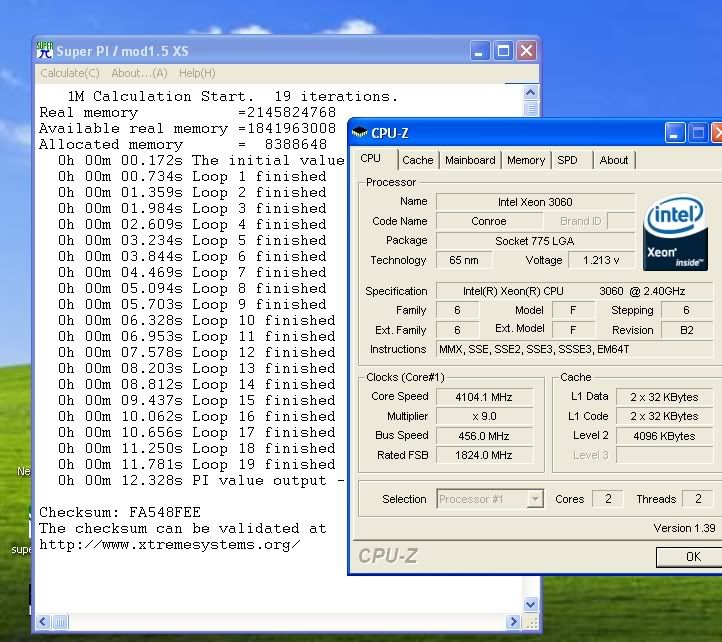Screen dimensions: 722x642
Task: Click the Intel Xeon inside logo
Action: tap(675, 232)
